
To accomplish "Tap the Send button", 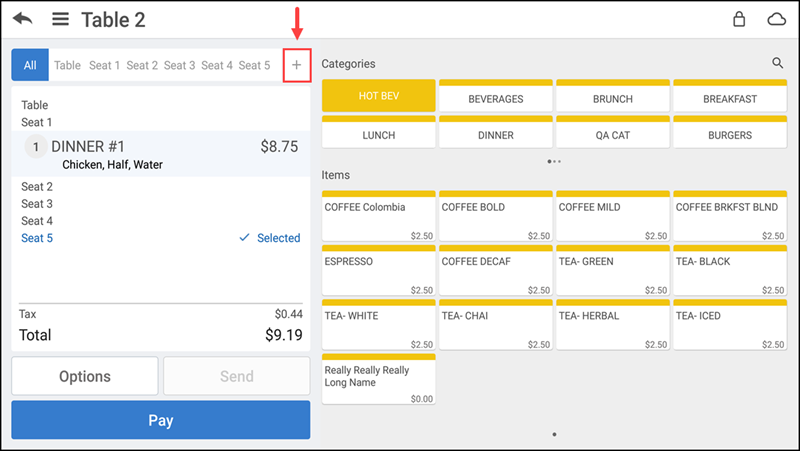I will tap(237, 376).
